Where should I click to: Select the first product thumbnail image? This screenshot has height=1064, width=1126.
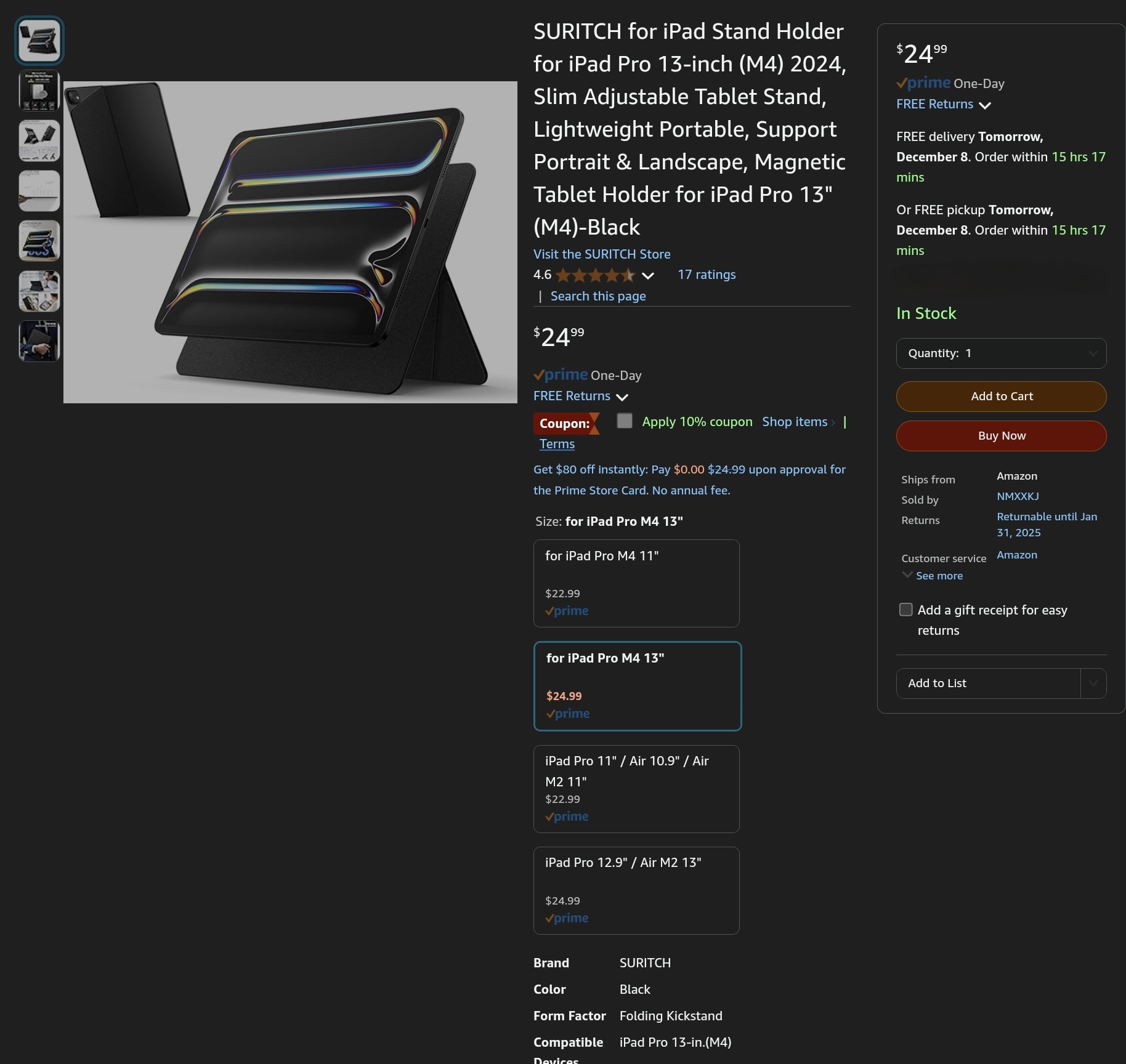click(x=39, y=41)
